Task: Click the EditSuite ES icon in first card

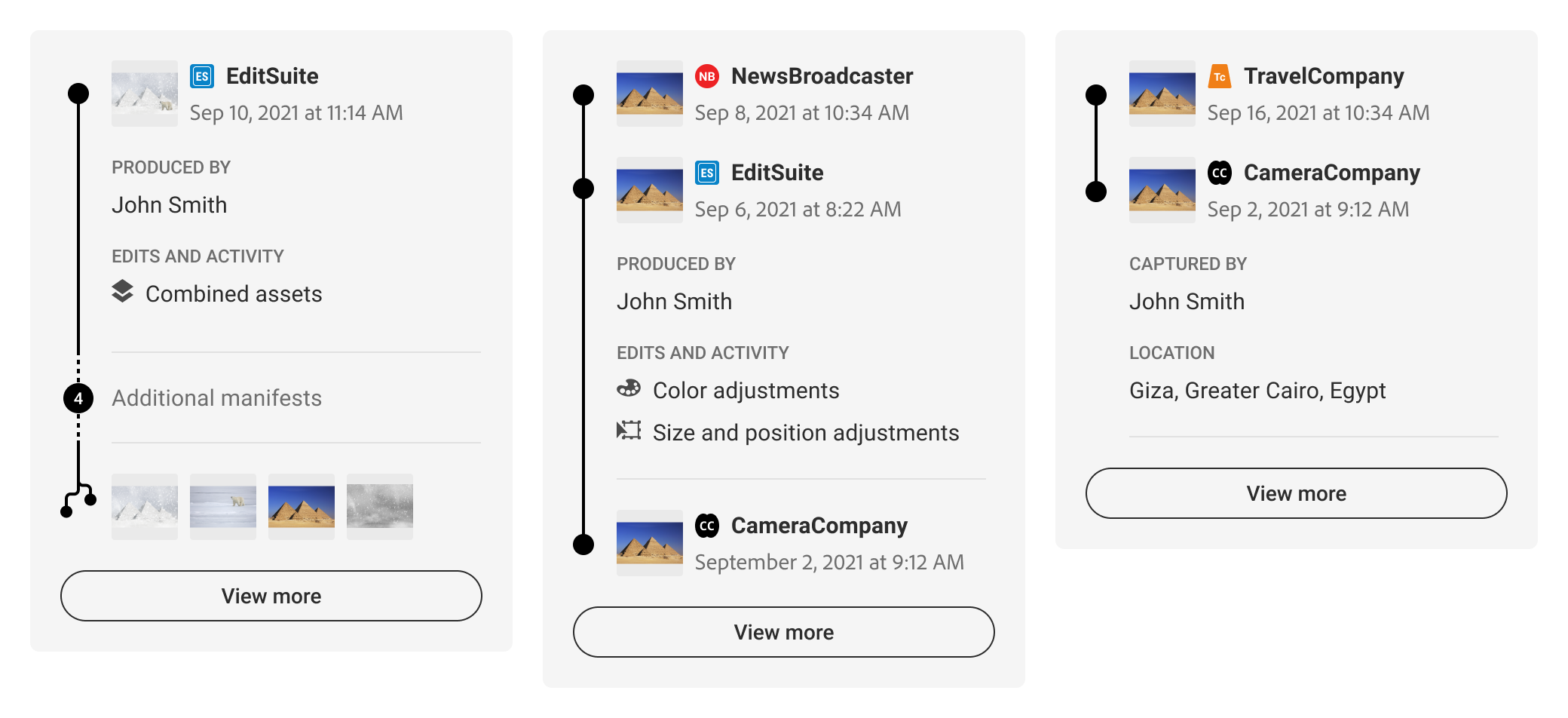Action: (202, 76)
